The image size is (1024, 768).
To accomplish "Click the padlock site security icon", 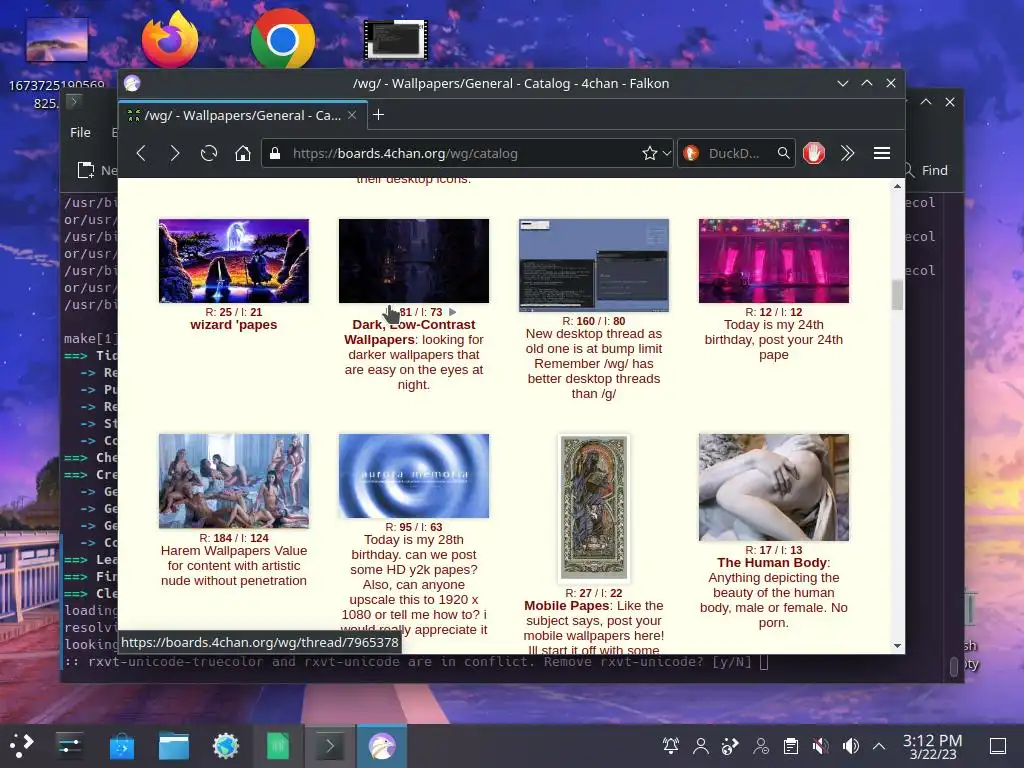I will click(x=275, y=153).
